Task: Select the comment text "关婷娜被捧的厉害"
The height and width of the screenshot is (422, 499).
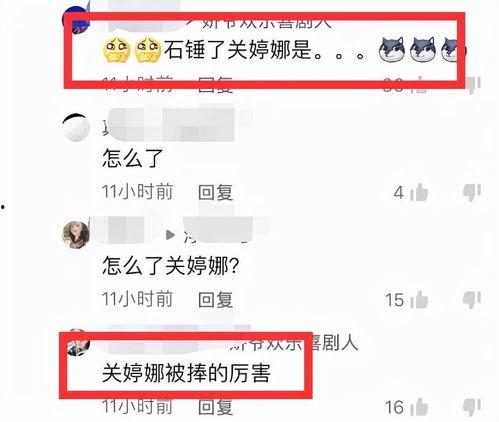Action: (x=186, y=373)
